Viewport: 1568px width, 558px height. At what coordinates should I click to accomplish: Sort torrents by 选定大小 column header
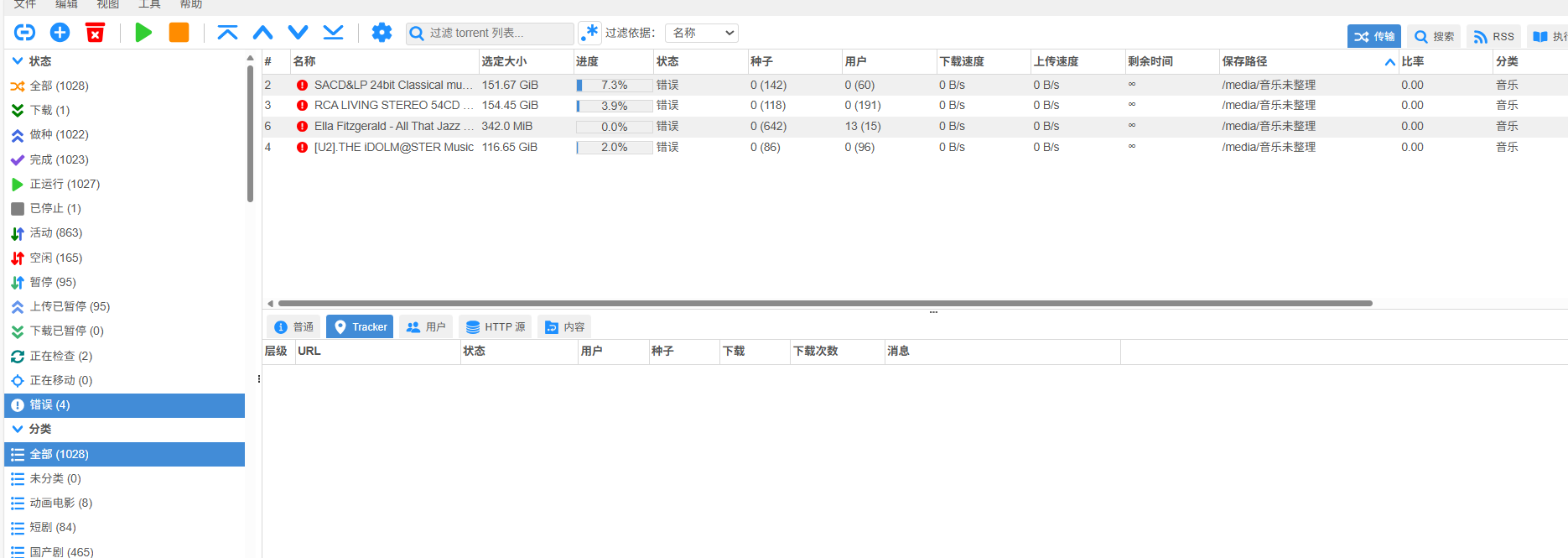click(x=526, y=61)
